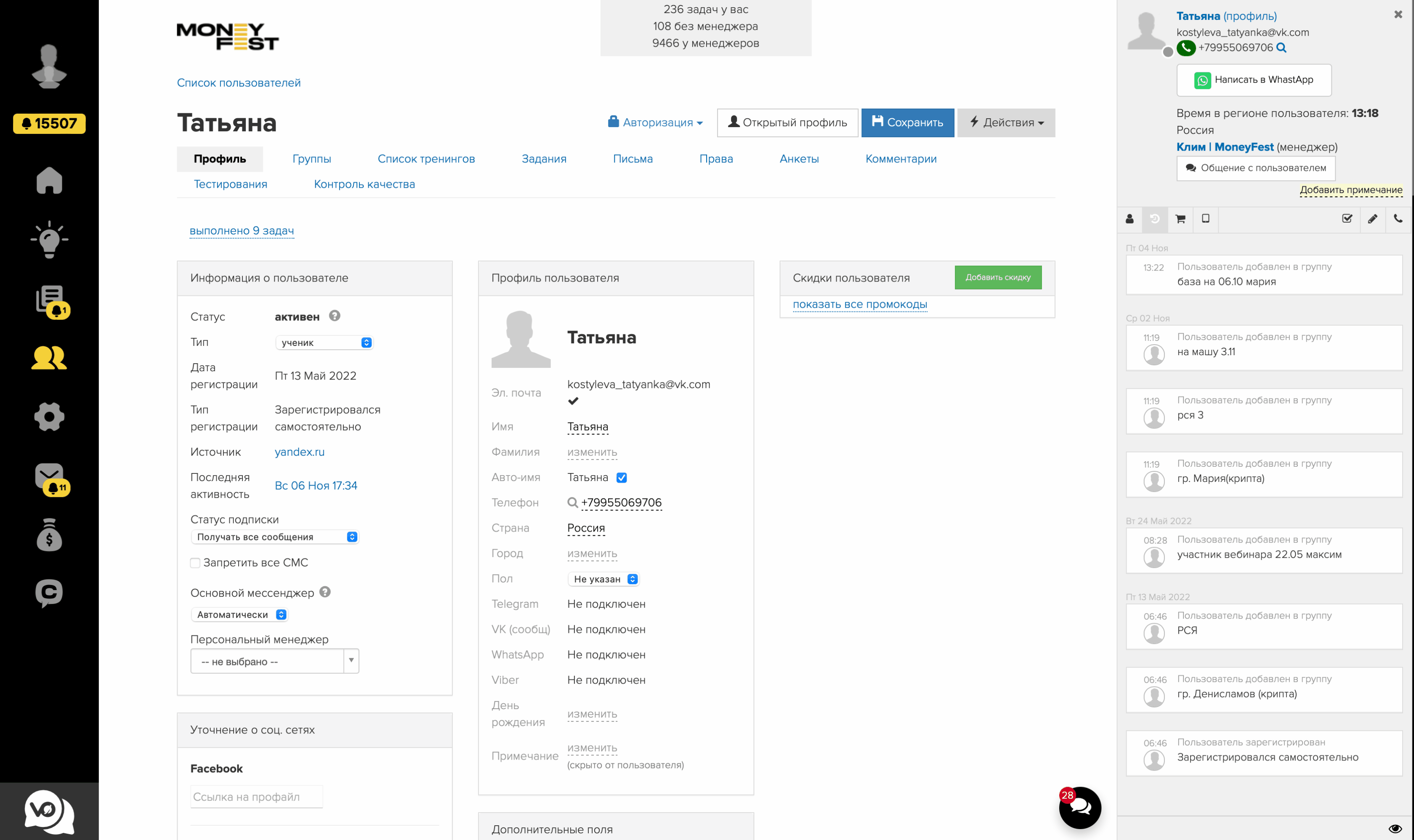Click the Сохранить button
The width and height of the screenshot is (1414, 840).
907,123
